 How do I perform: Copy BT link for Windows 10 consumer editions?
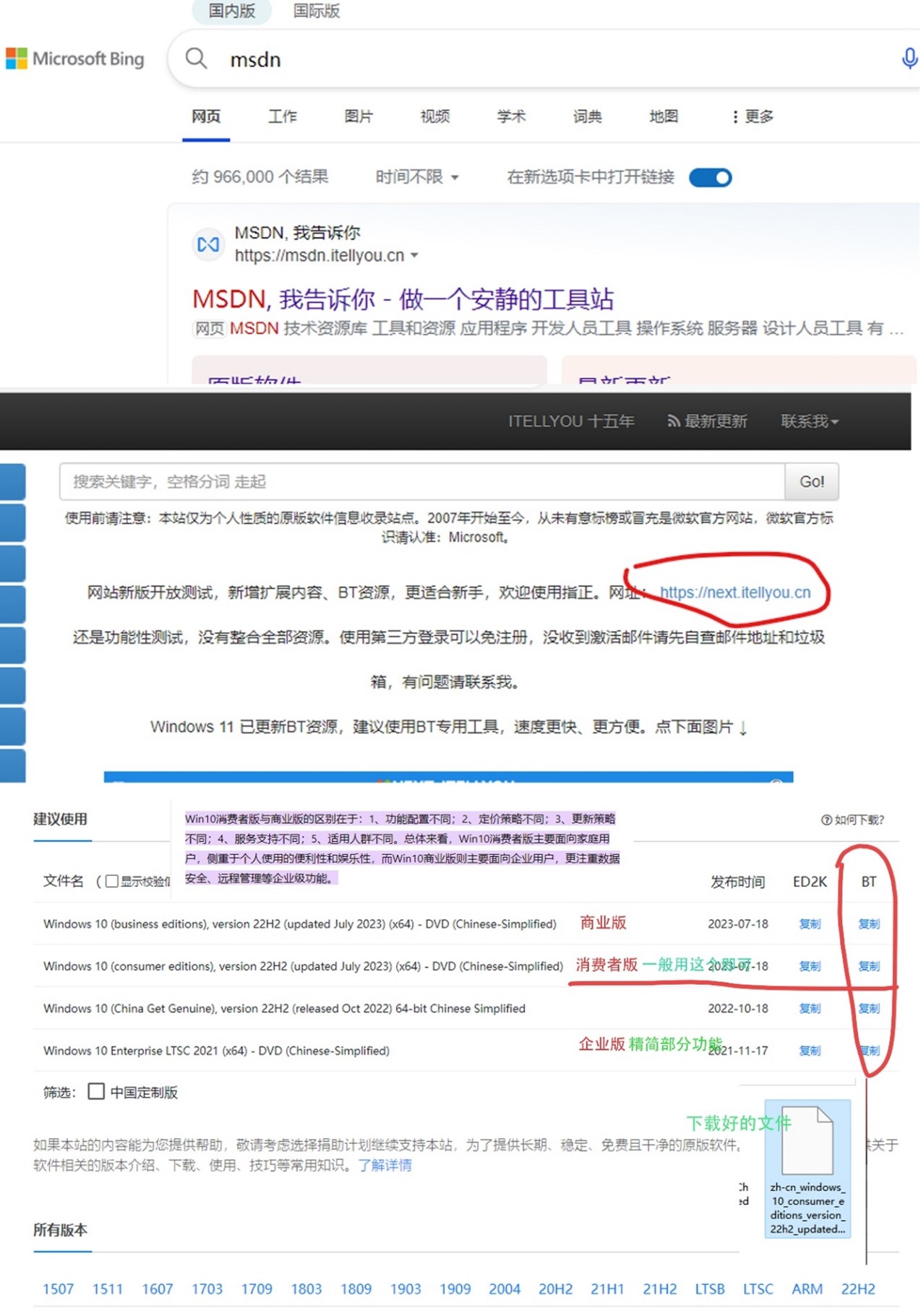tap(868, 966)
